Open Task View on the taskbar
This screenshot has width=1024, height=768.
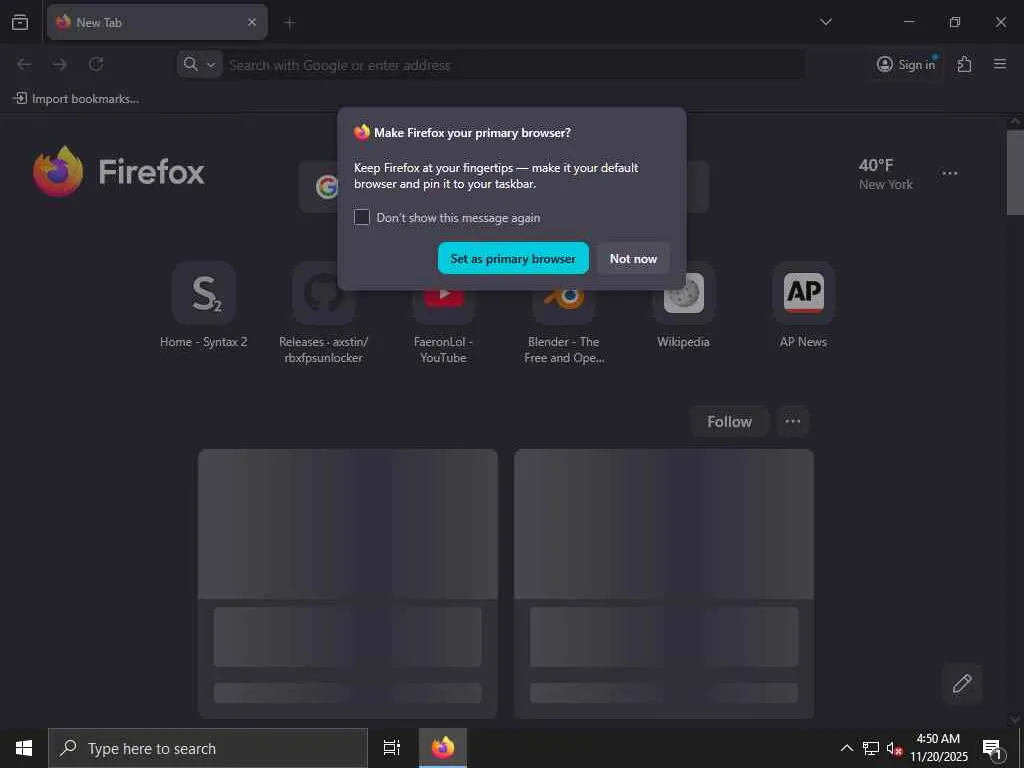click(x=392, y=748)
